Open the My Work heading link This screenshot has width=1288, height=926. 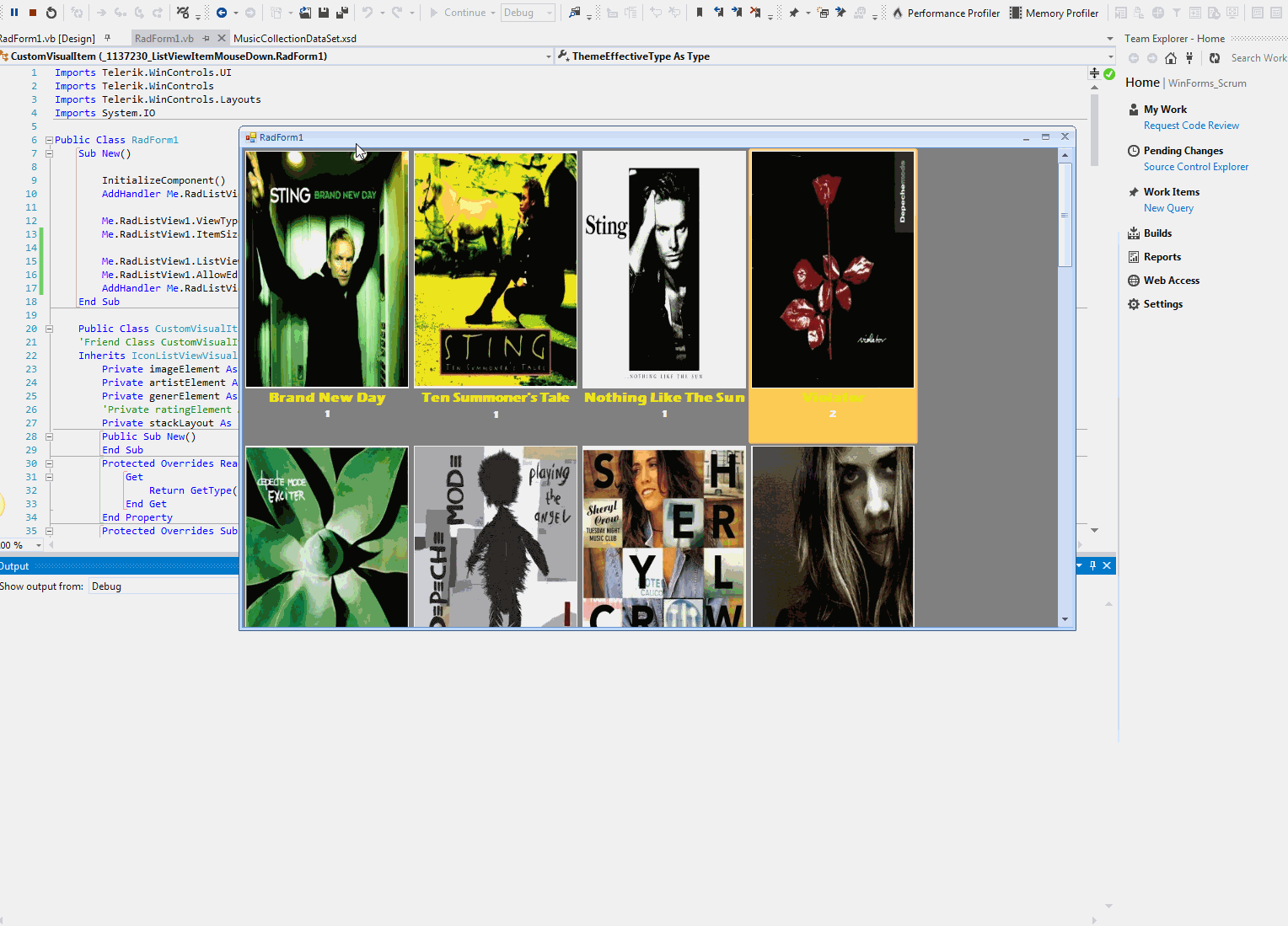[1165, 110]
